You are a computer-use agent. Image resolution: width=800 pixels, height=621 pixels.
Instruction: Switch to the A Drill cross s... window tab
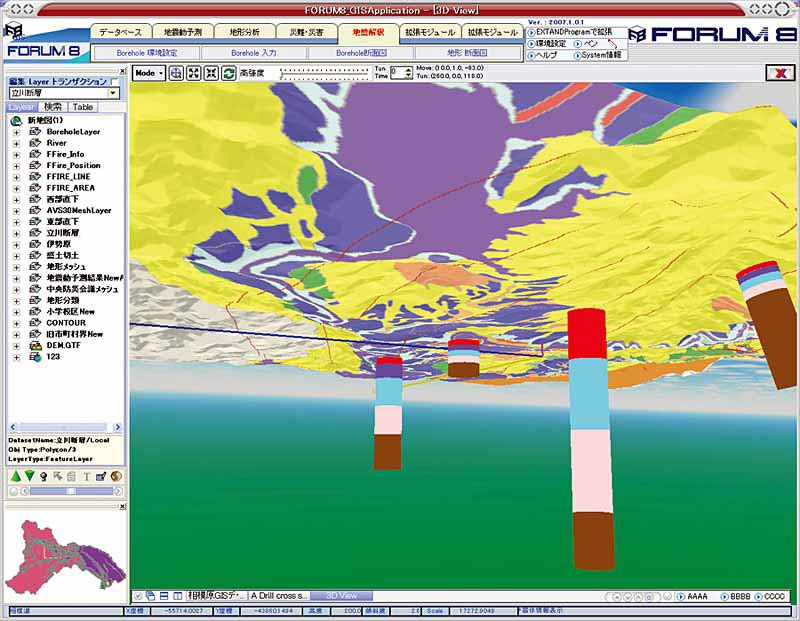[279, 595]
